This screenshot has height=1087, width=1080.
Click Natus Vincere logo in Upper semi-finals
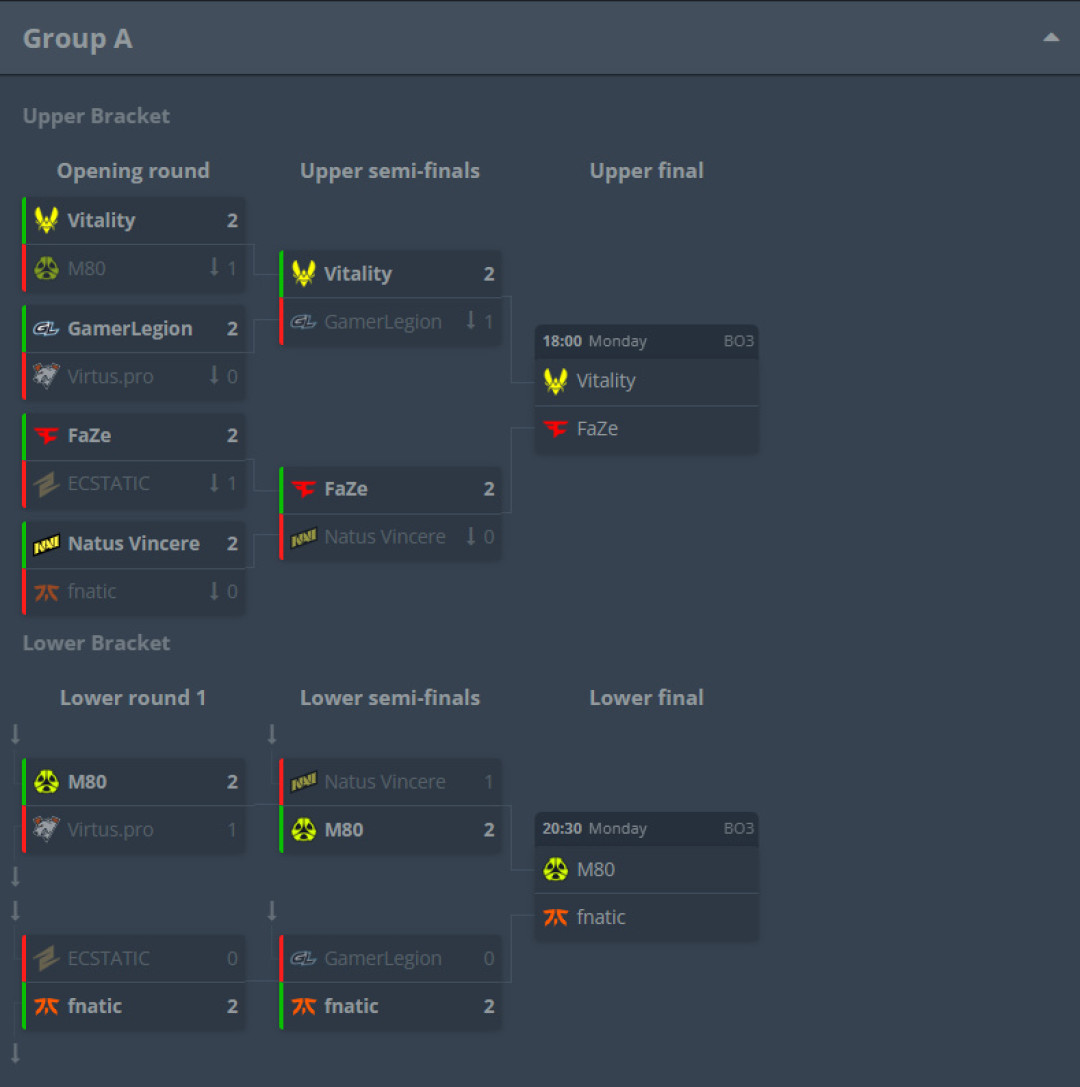[x=304, y=537]
